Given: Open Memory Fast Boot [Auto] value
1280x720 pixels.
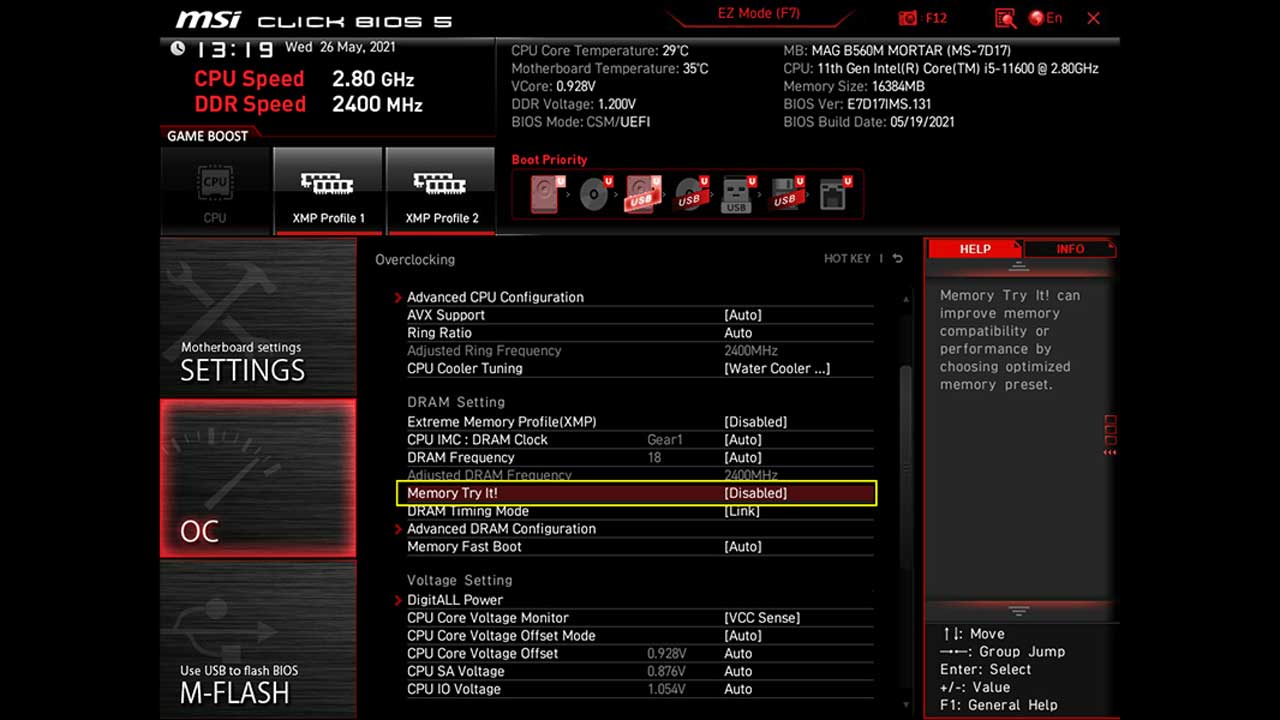Looking at the screenshot, I should coord(743,547).
